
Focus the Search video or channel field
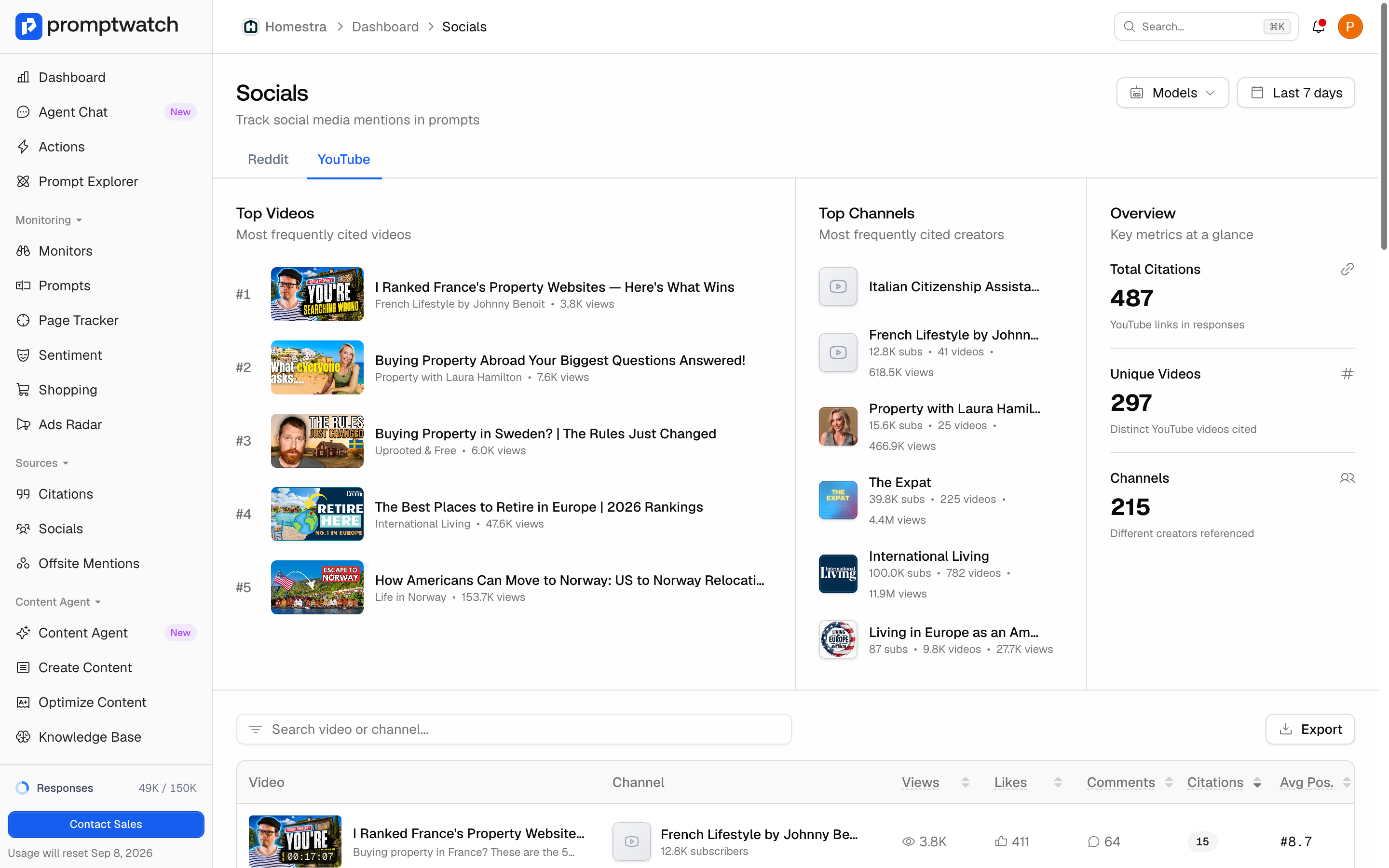pos(514,729)
